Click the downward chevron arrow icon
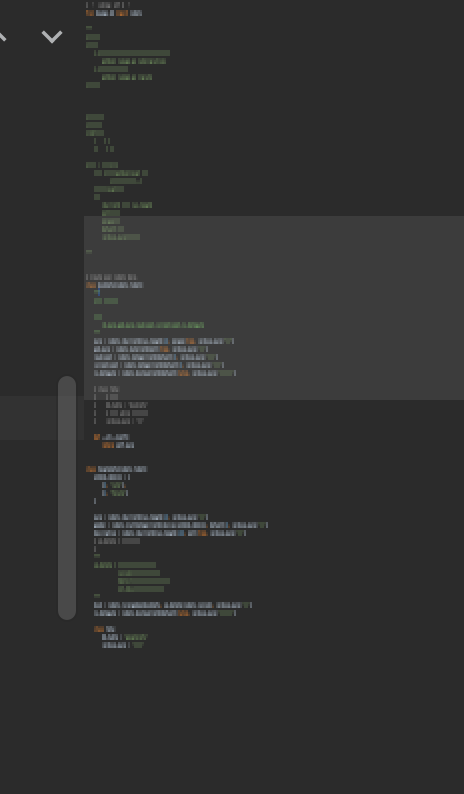Screen dimensions: 464x794 coord(52,36)
